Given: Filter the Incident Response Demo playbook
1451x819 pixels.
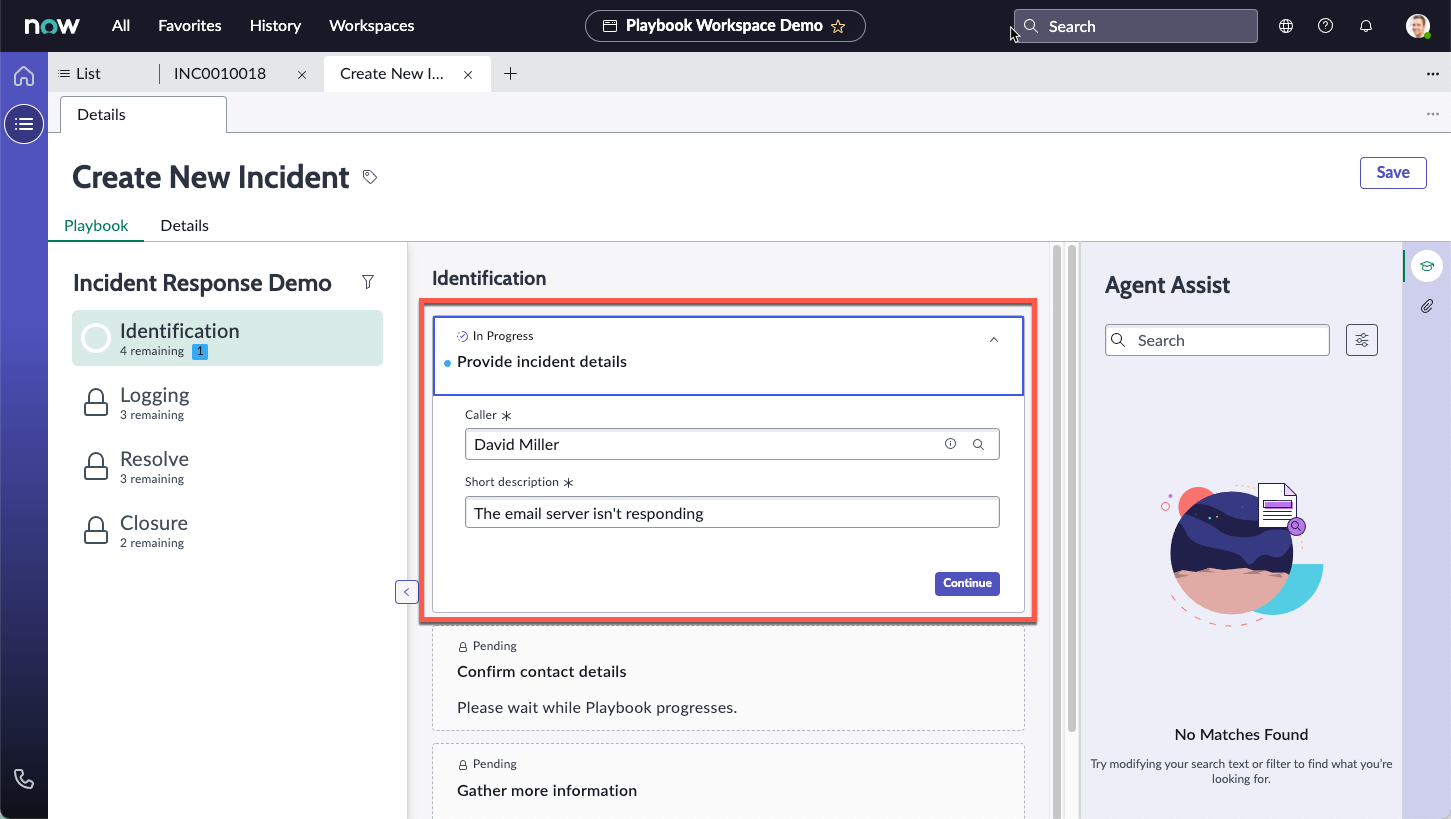Looking at the screenshot, I should (368, 283).
